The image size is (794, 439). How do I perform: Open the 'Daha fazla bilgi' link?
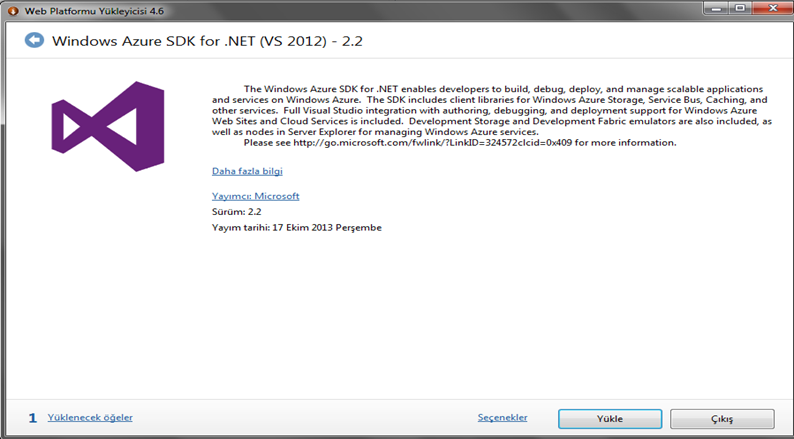[247, 171]
